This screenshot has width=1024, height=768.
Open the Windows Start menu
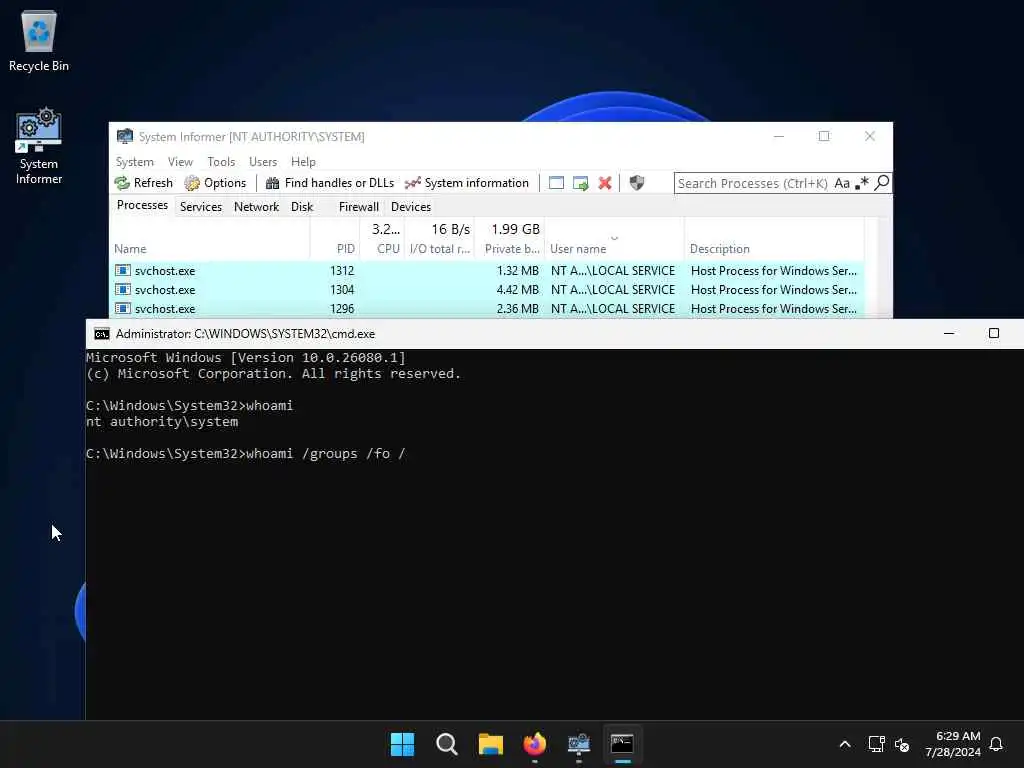pyautogui.click(x=402, y=744)
